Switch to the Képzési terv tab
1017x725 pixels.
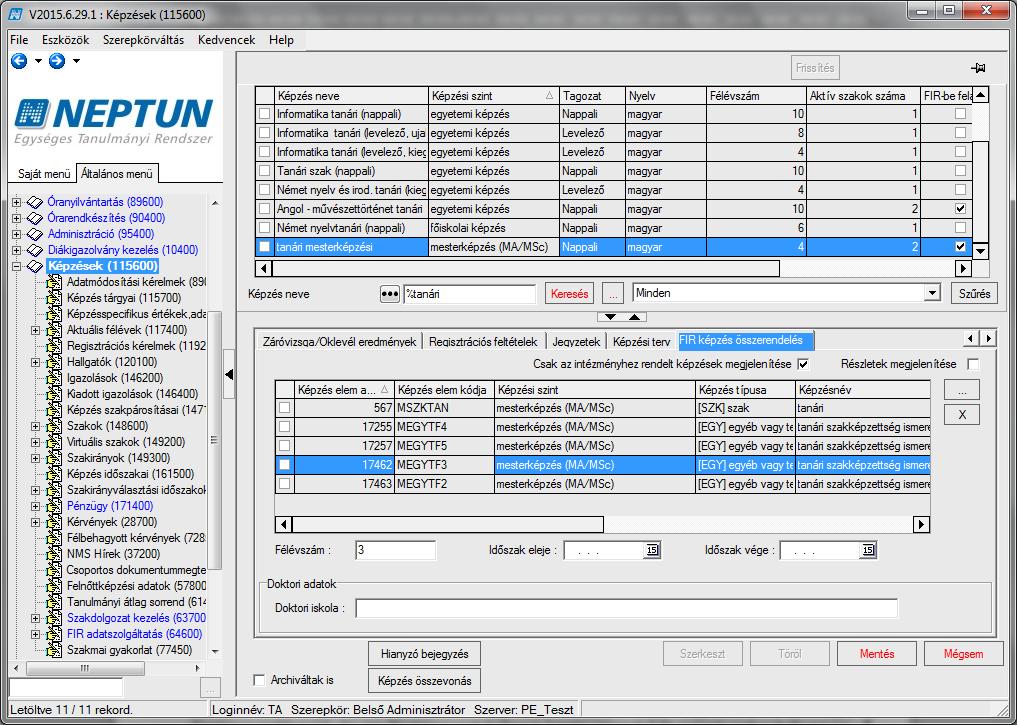click(x=641, y=342)
